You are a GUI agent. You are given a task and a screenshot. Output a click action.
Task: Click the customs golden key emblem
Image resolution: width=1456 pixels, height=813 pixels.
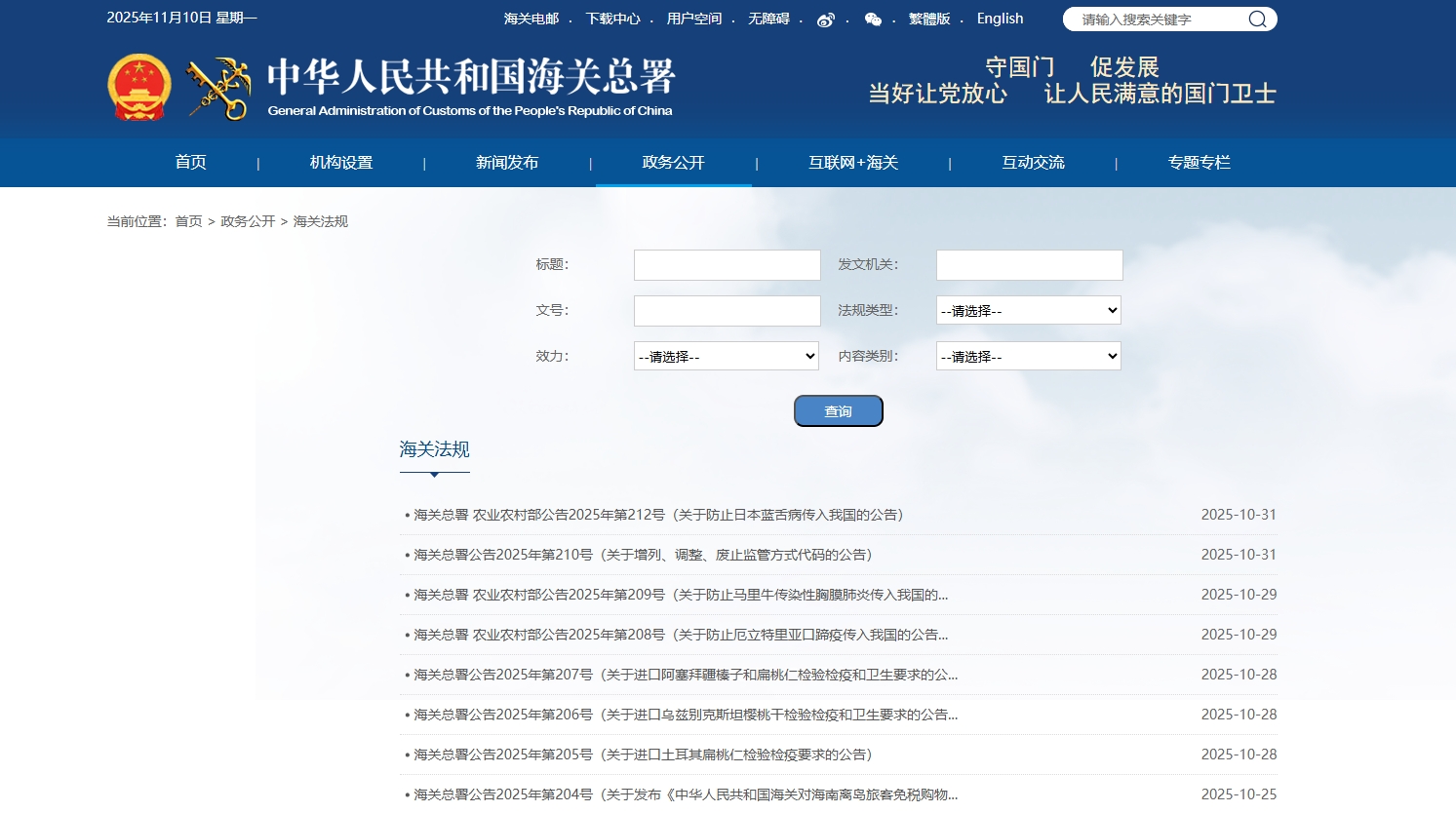(219, 89)
